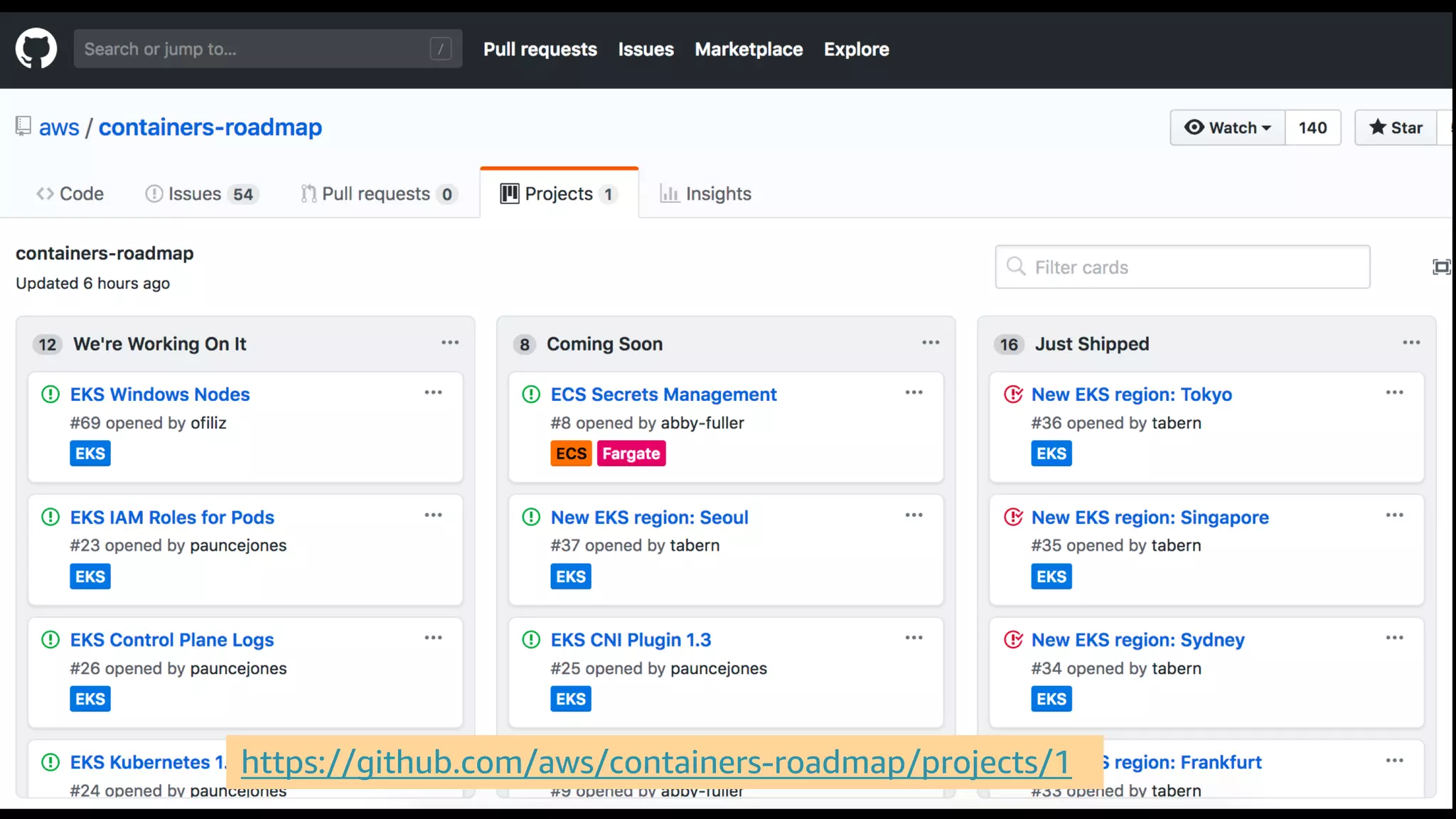The width and height of the screenshot is (1456, 819).
Task: Open the aws organization link
Action: tap(59, 127)
